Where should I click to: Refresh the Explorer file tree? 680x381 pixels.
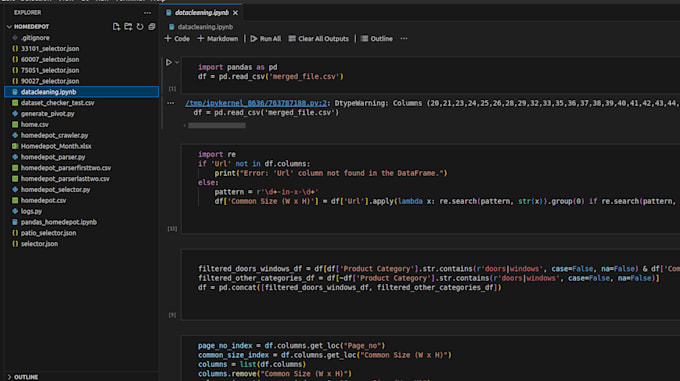tap(140, 27)
